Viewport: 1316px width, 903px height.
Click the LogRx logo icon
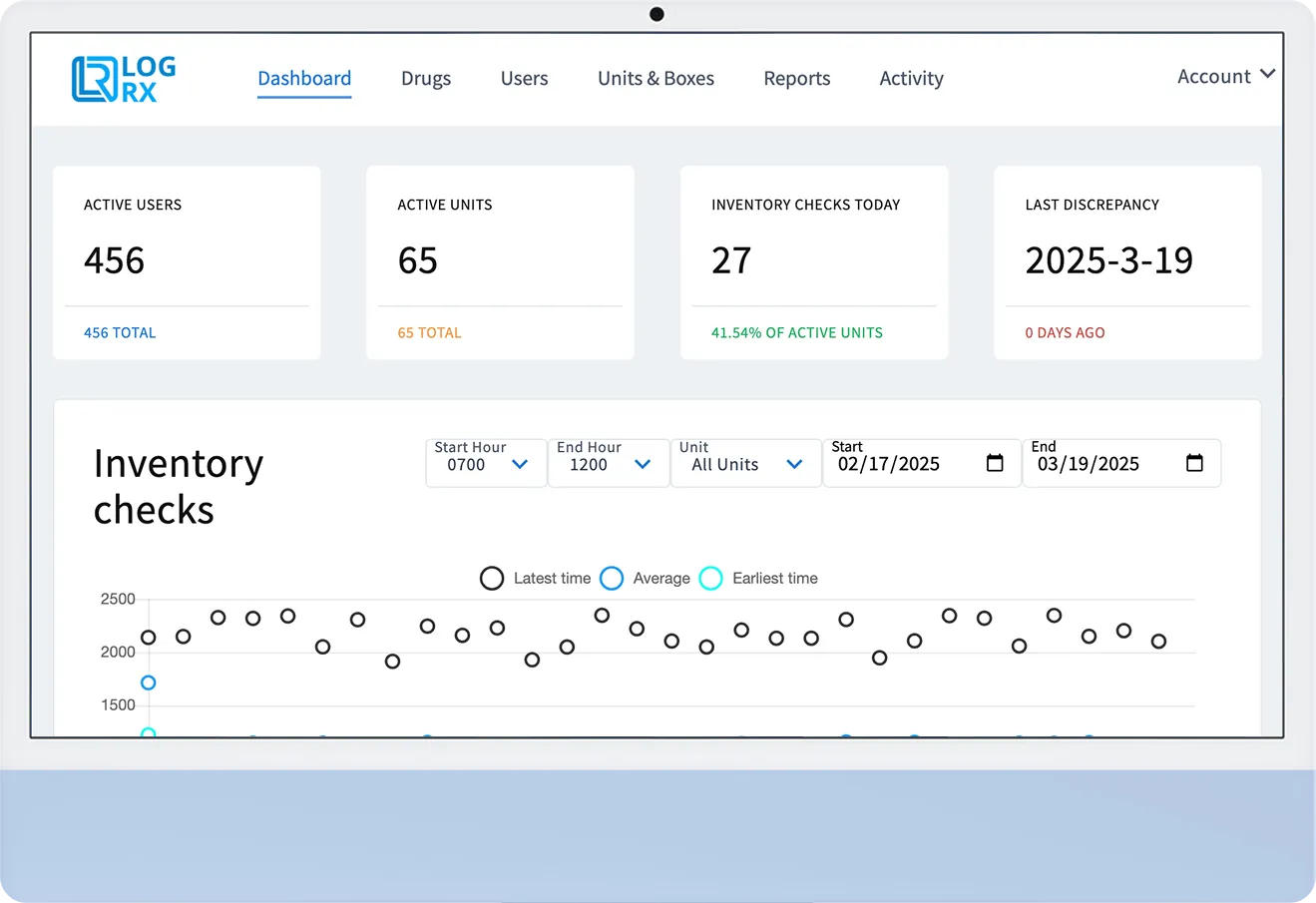pyautogui.click(x=95, y=79)
